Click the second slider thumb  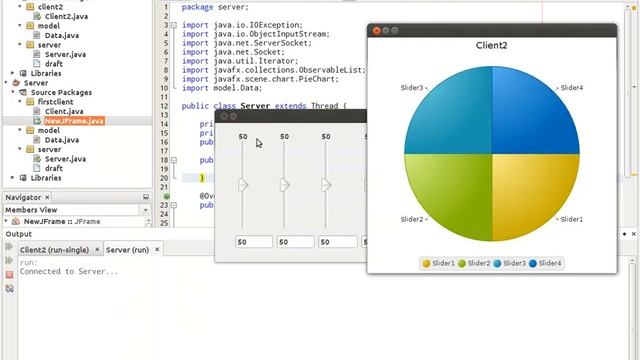click(284, 185)
